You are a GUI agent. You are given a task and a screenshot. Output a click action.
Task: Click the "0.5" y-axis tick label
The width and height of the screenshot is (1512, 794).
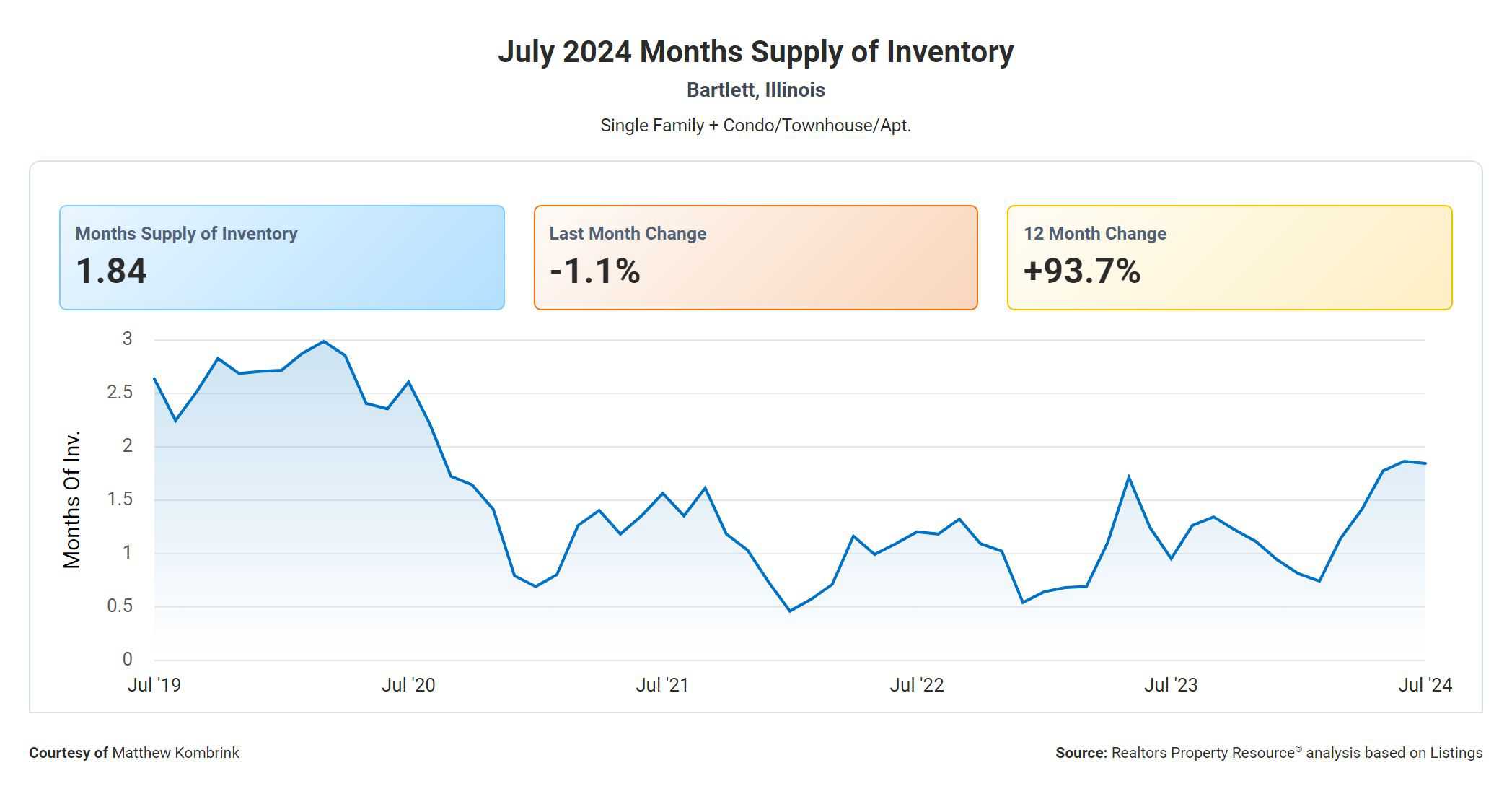[120, 606]
